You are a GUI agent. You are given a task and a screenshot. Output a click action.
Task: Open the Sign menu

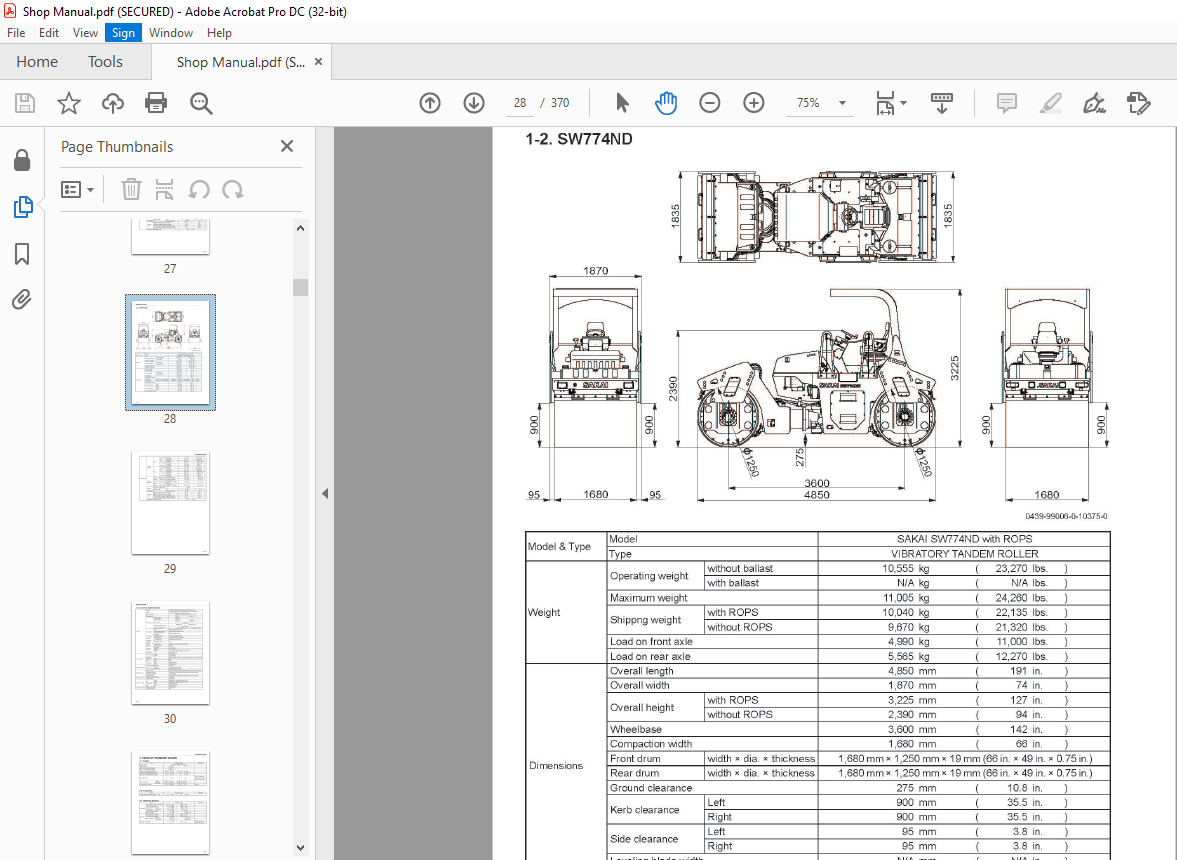pyautogui.click(x=123, y=33)
